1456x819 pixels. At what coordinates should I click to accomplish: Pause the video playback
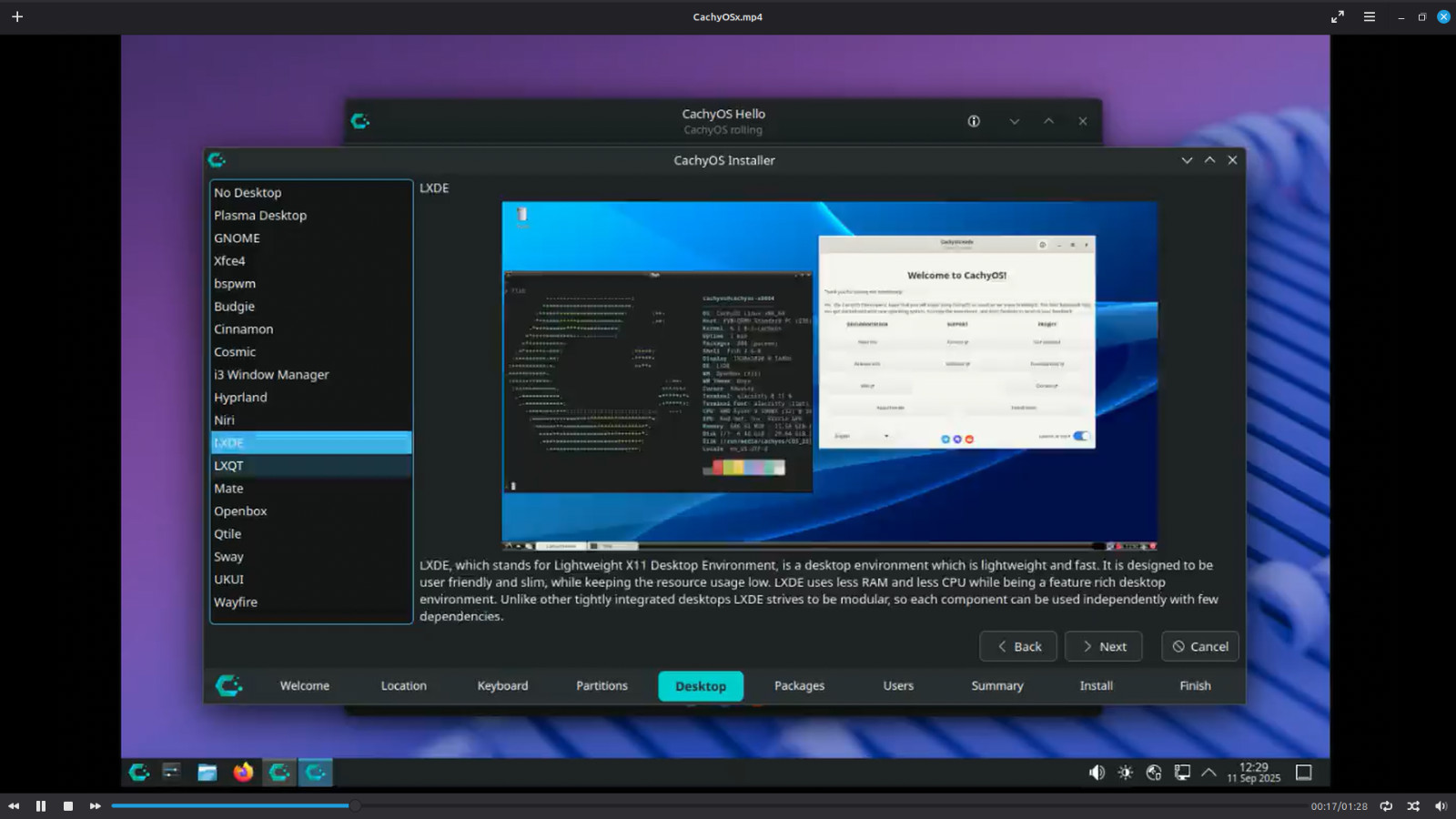41,806
